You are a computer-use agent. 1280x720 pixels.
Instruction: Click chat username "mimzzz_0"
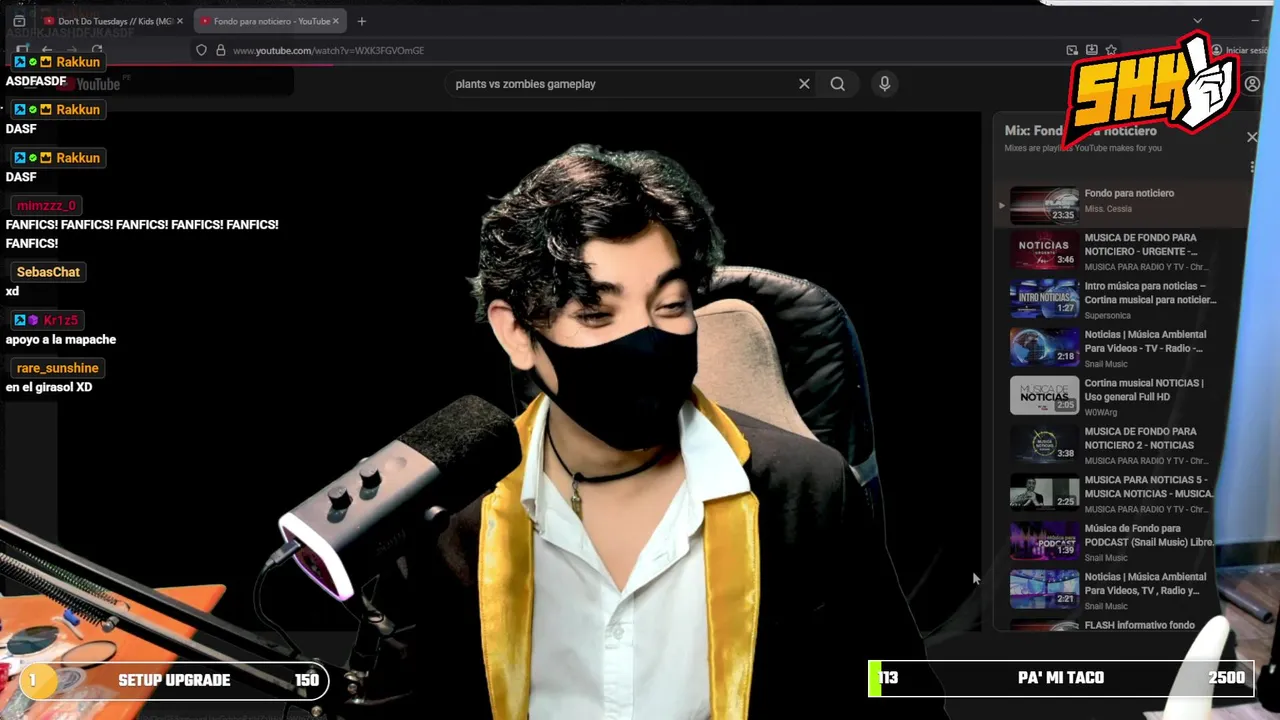pos(46,205)
